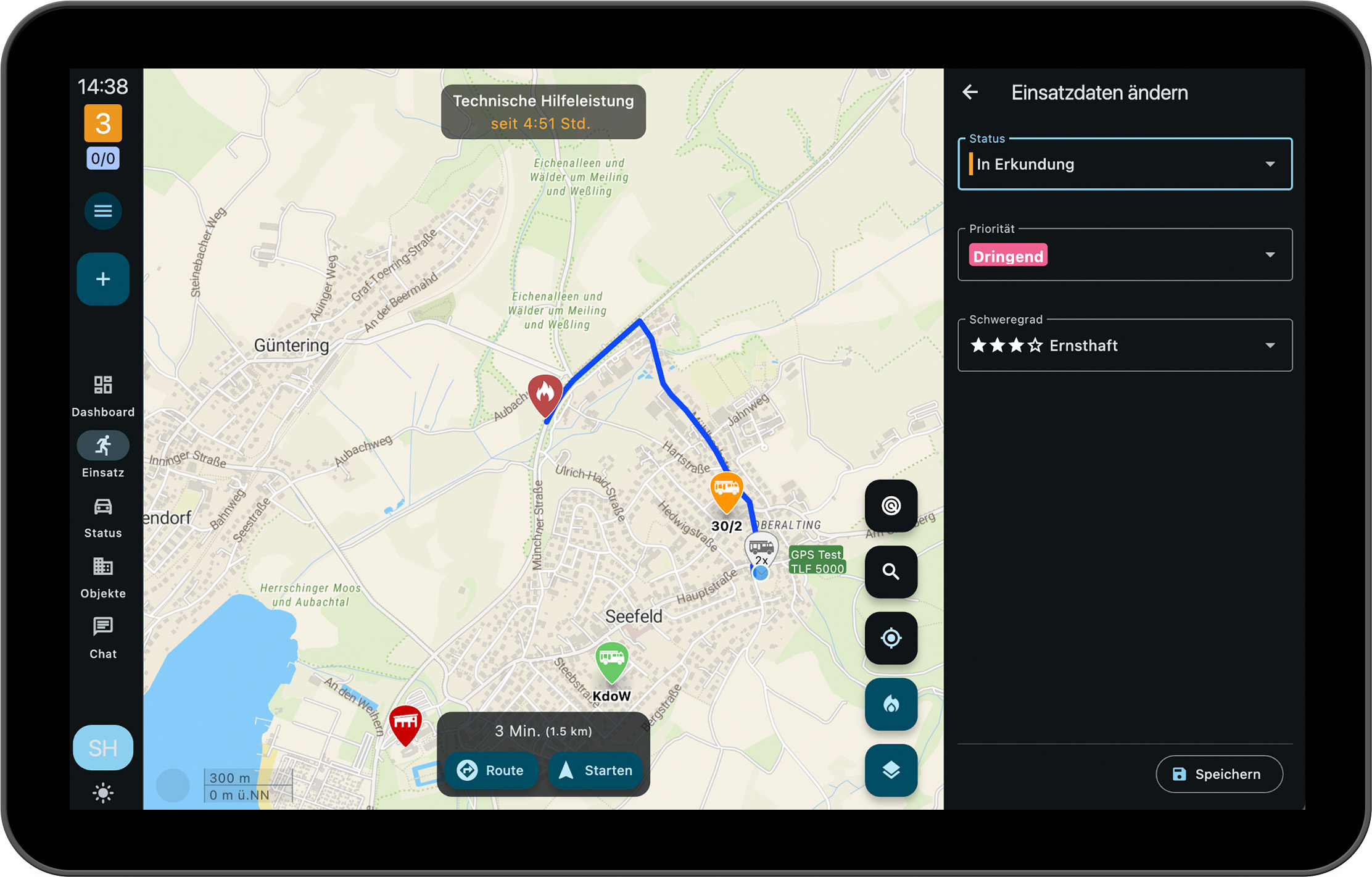Open the map layers button
The width and height of the screenshot is (1372, 877).
click(890, 770)
